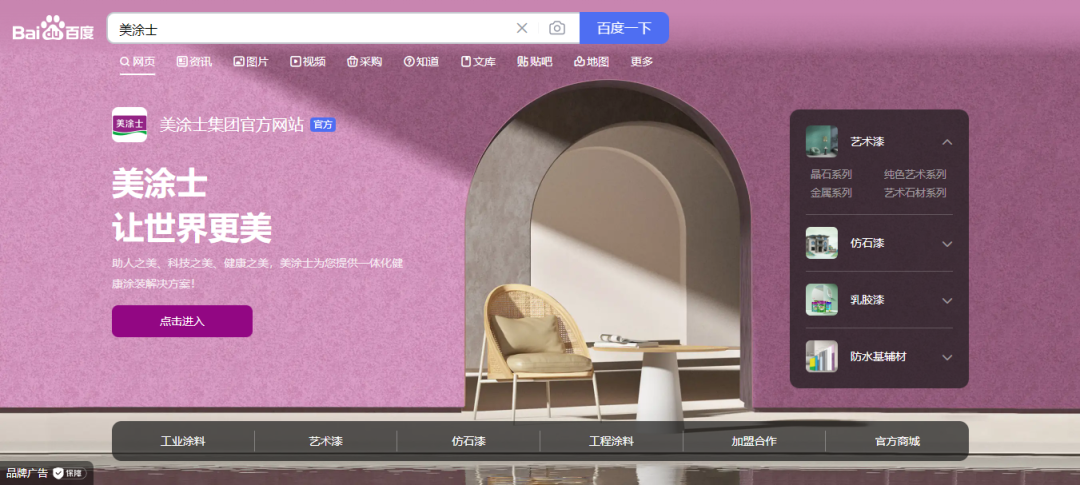Open image search via the camera icon
Viewport: 1080px width, 485px height.
557,28
